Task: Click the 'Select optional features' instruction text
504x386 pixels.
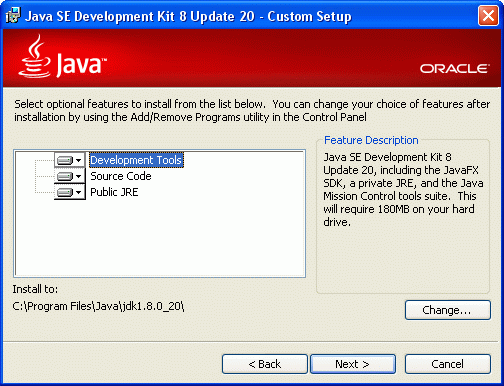Action: (x=252, y=111)
